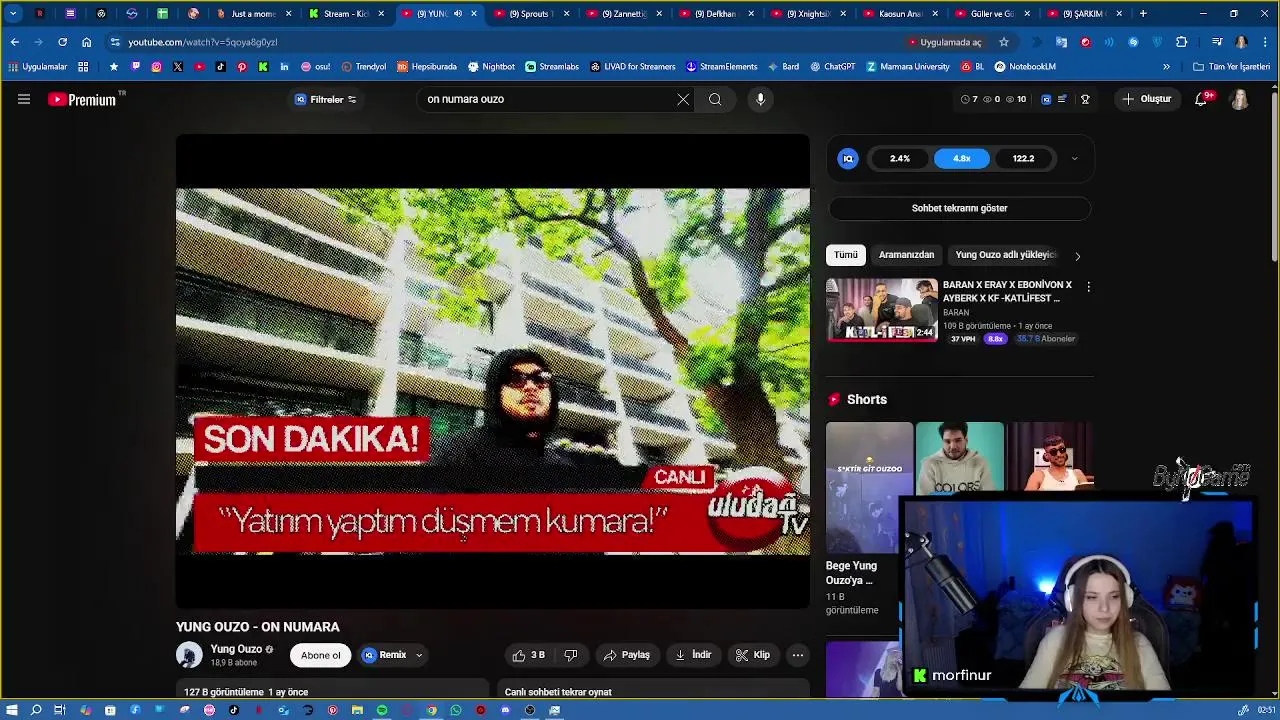Viewport: 1280px width, 720px height.
Task: Open BARAN X ERAY X EBONİVON video title
Action: pos(1007,291)
